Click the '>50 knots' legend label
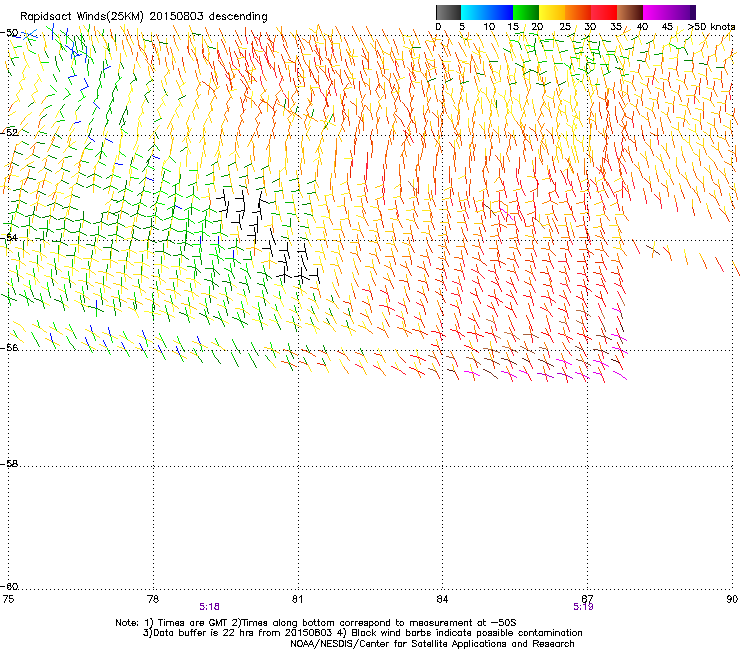This screenshot has height=650, width=740. [711, 27]
